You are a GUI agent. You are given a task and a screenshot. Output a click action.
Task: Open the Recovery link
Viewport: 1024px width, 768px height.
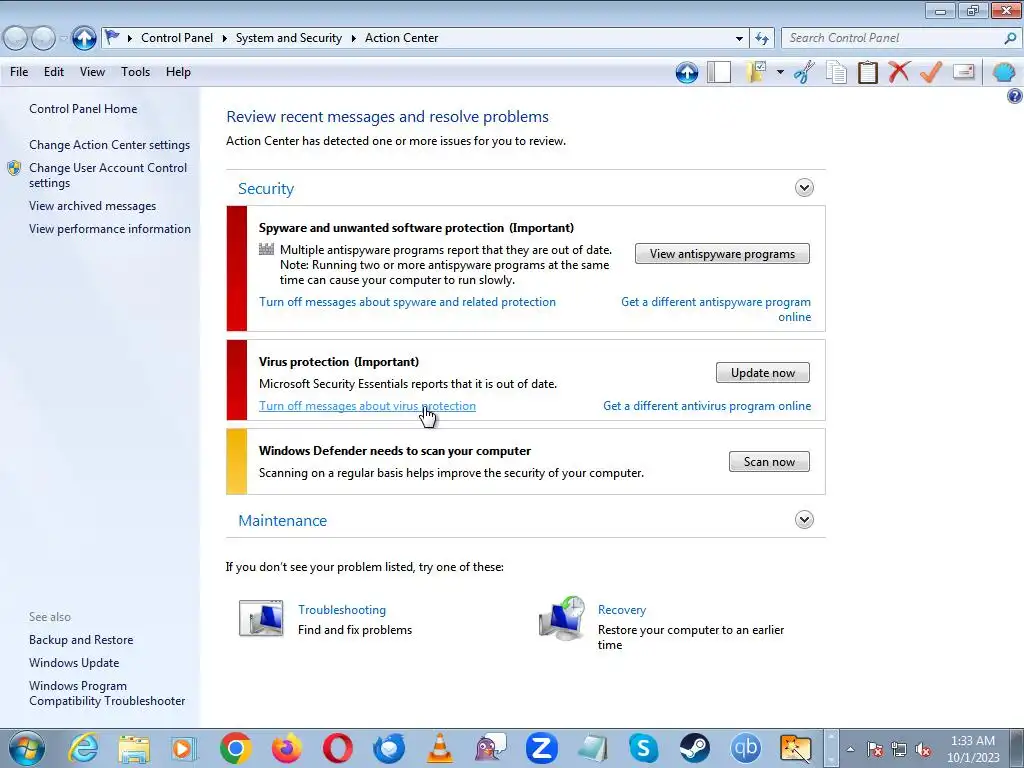click(622, 609)
